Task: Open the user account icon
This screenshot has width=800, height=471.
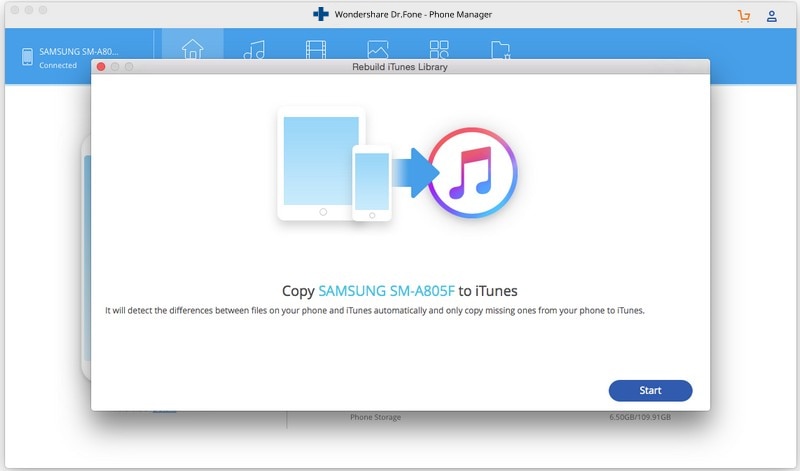Action: click(771, 16)
